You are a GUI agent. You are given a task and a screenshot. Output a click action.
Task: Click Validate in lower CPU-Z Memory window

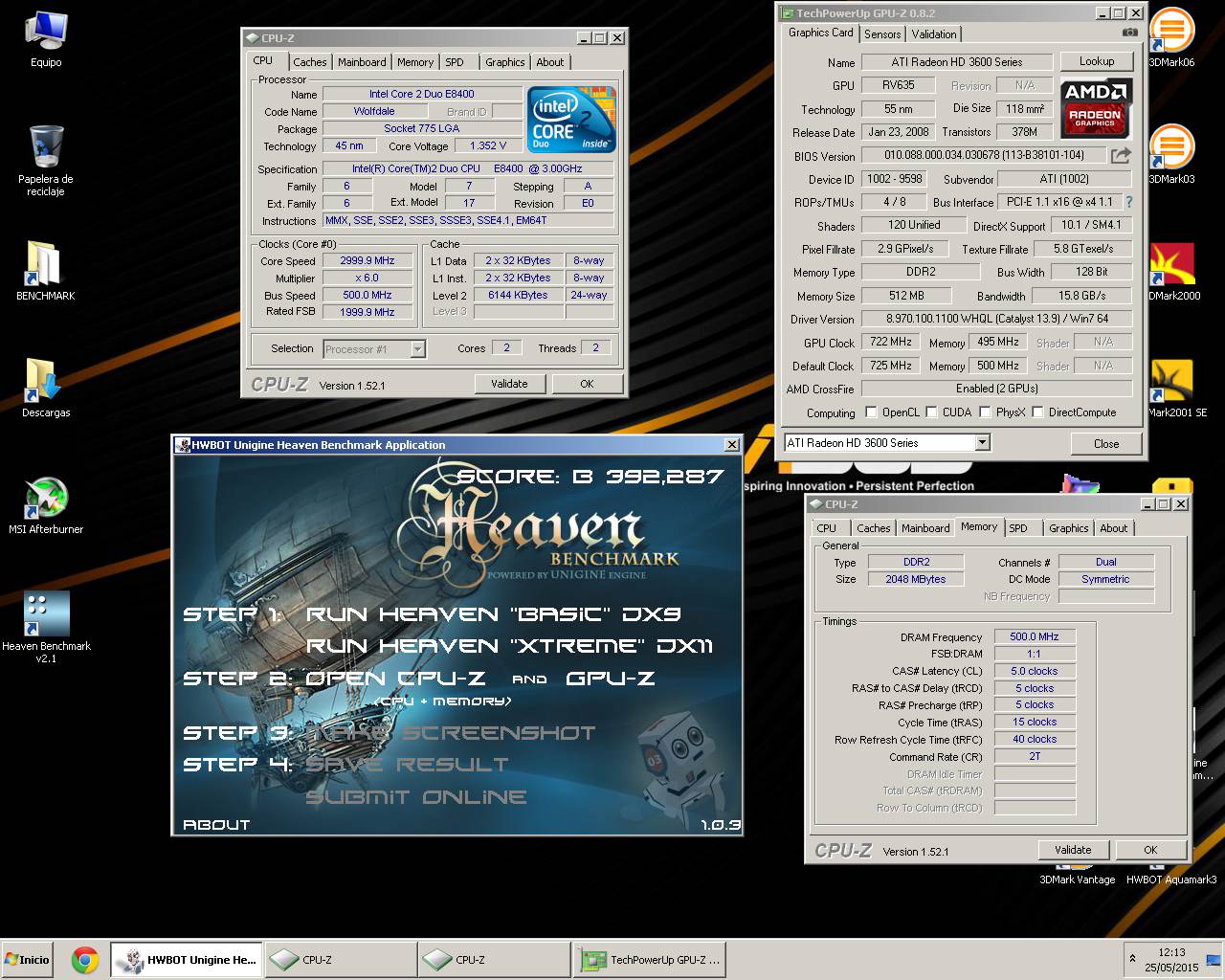(1073, 850)
